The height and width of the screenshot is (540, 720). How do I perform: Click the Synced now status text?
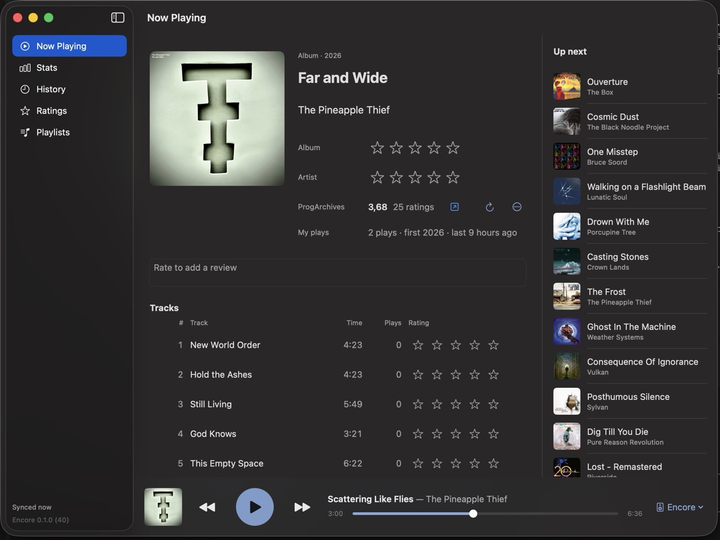tap(32, 507)
